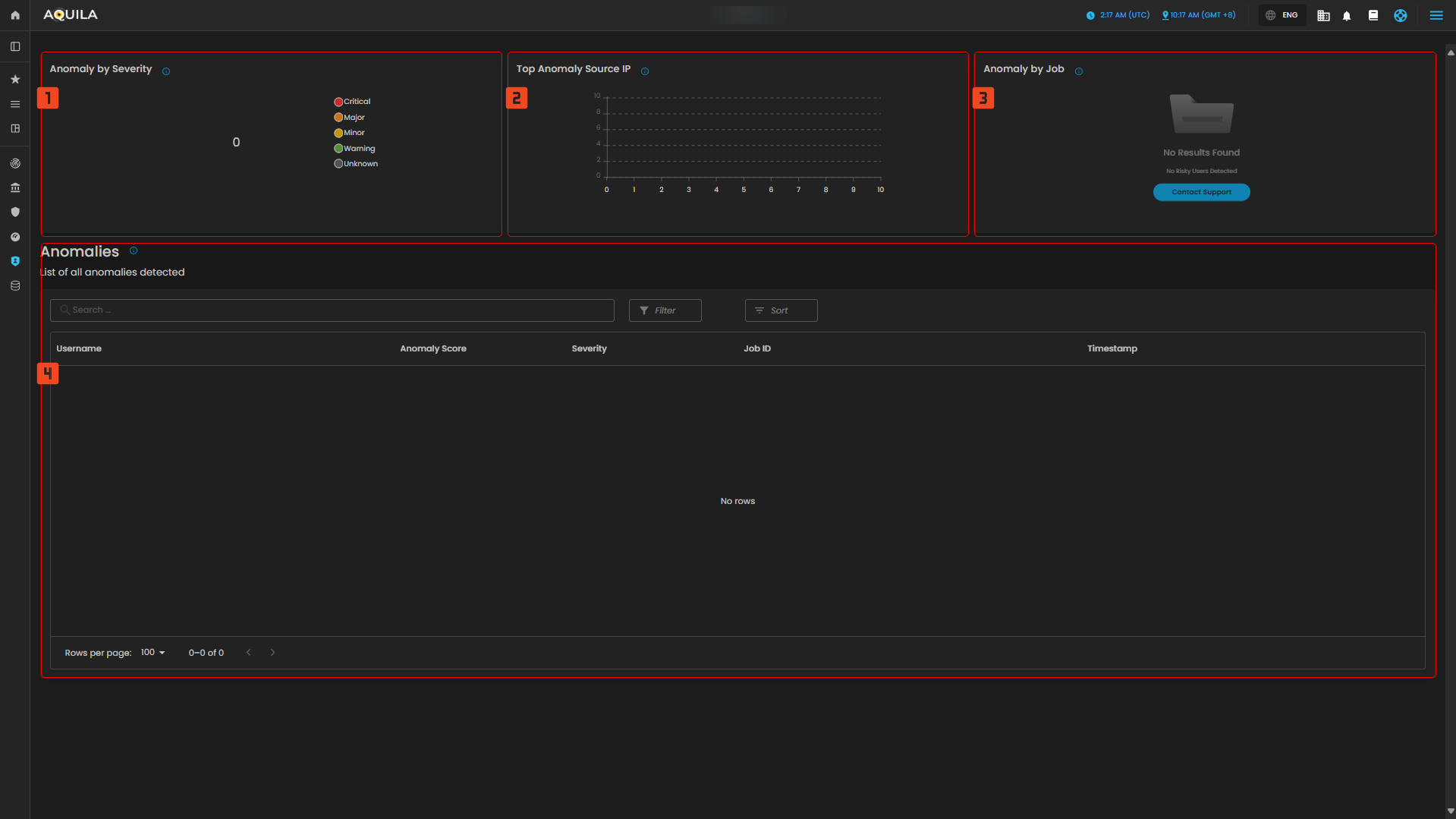Click the home icon in sidebar

15,15
